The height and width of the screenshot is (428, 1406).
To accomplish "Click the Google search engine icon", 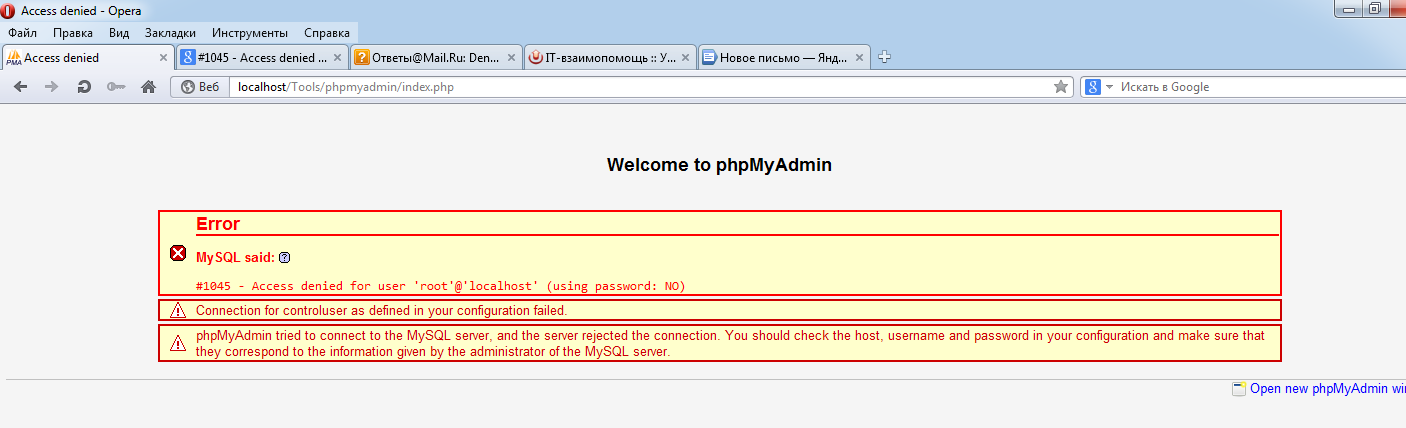I will [1093, 87].
